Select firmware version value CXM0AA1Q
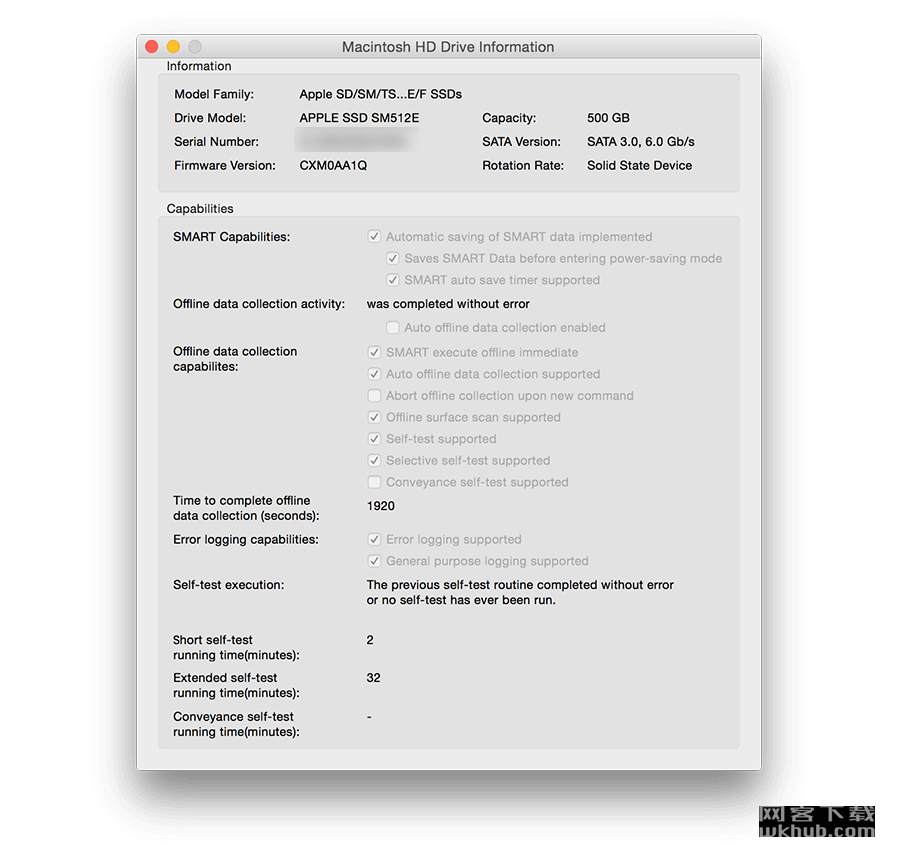Viewport: 900px width, 857px height. click(x=333, y=165)
